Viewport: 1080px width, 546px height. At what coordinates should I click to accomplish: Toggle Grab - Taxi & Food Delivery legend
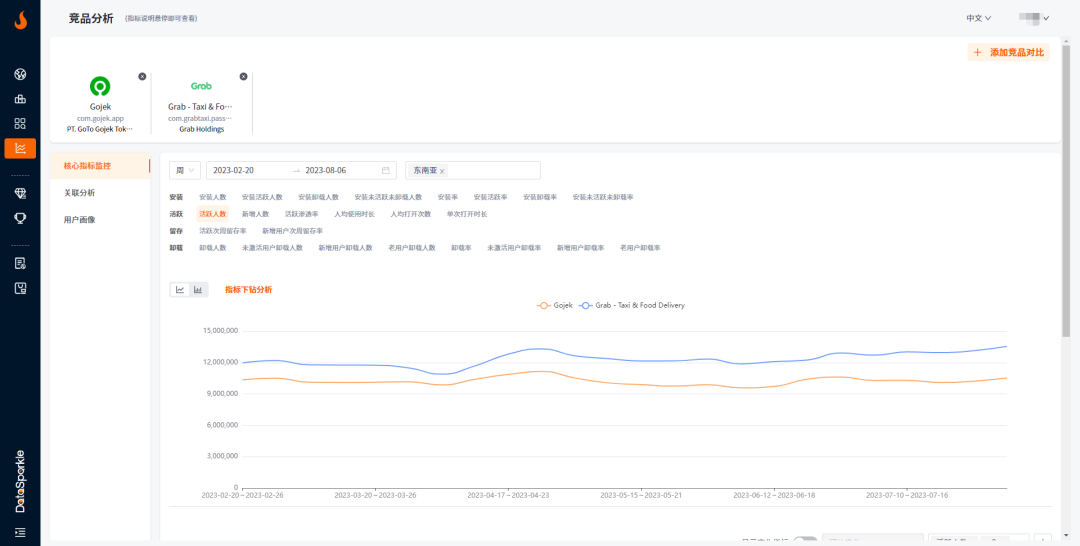(632, 305)
